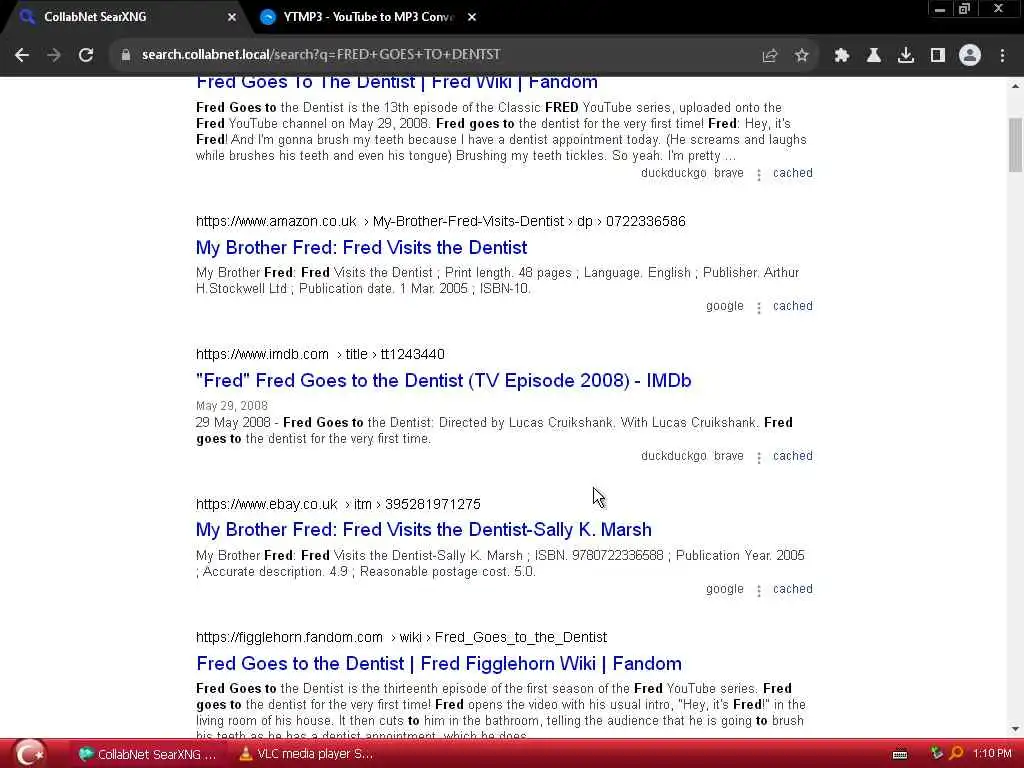Open cached version of eBay result
The width and height of the screenshot is (1024, 768).
click(x=793, y=588)
